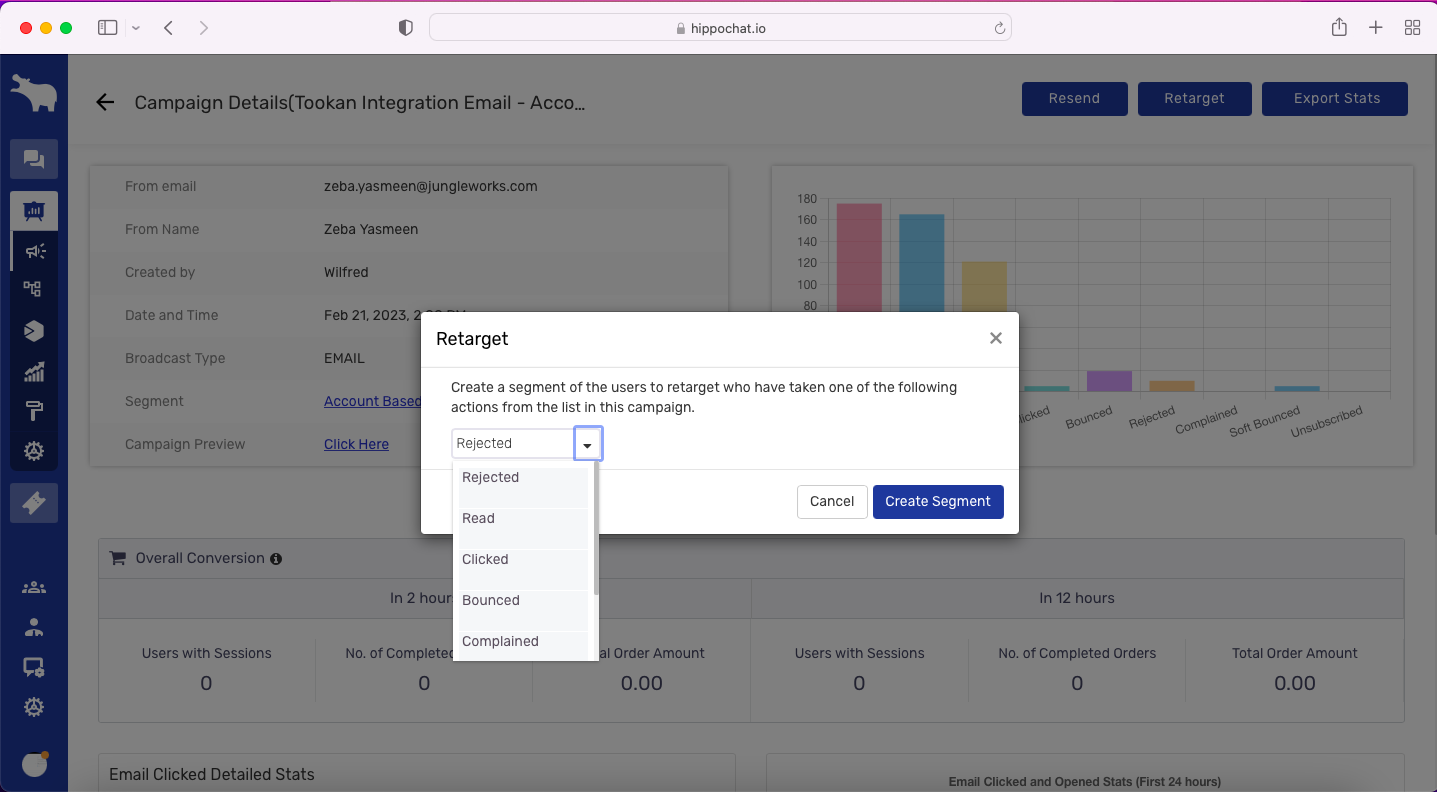Open the team group icon
Screen dimensions: 1437x792
pos(34,588)
